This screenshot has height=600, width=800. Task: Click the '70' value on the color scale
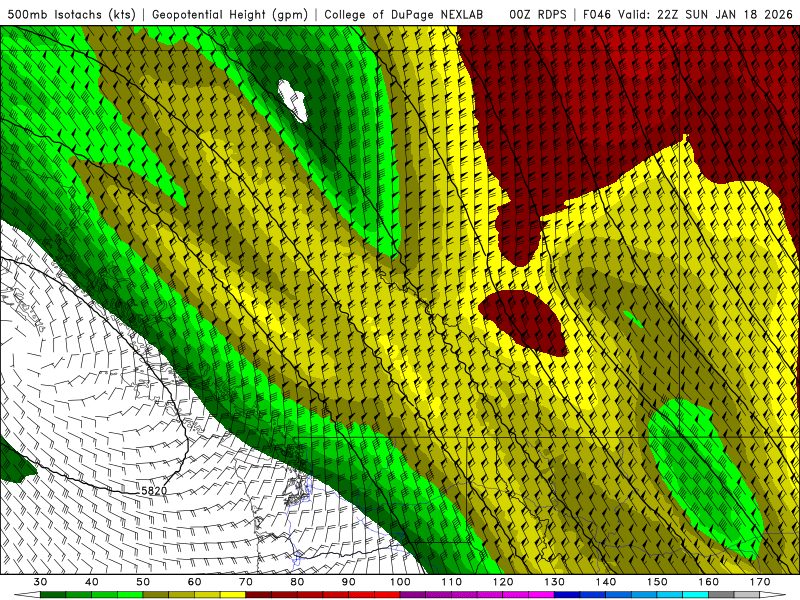246,582
